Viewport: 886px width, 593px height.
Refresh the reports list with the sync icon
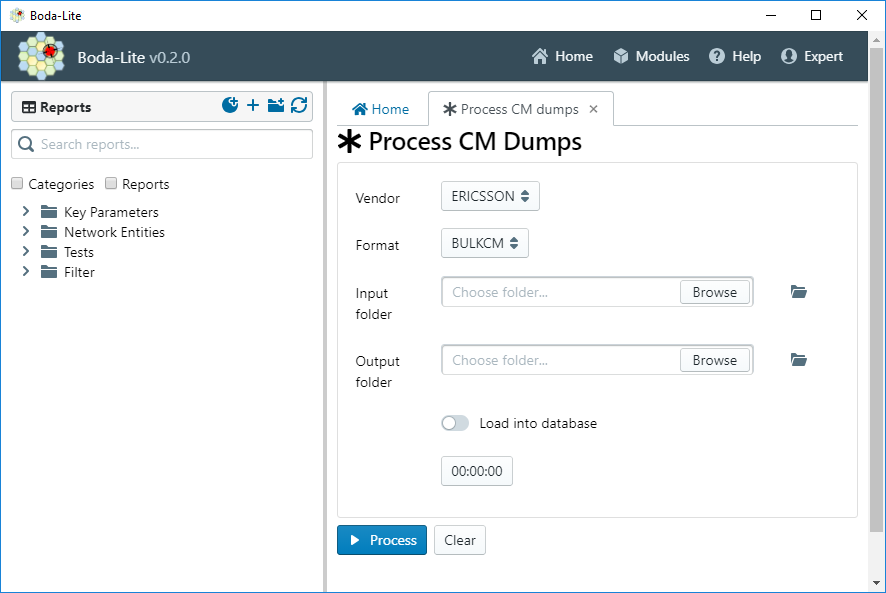pos(299,105)
